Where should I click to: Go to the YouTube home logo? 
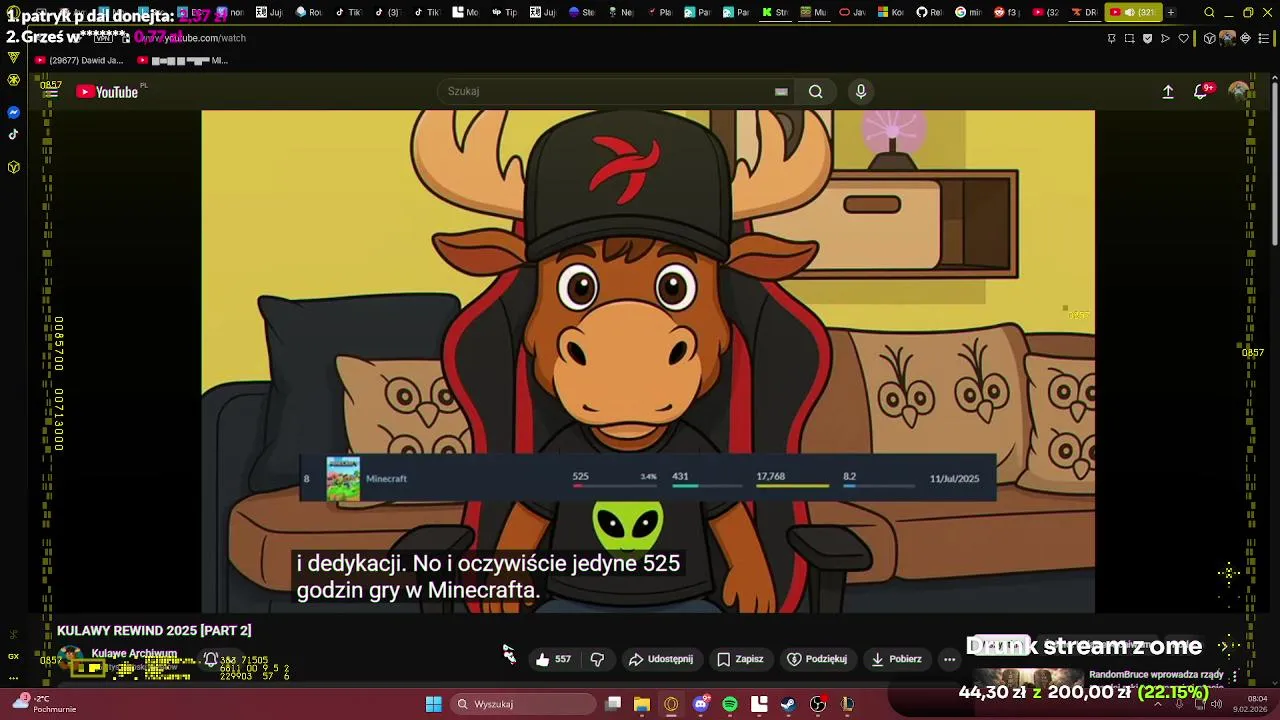coord(107,92)
